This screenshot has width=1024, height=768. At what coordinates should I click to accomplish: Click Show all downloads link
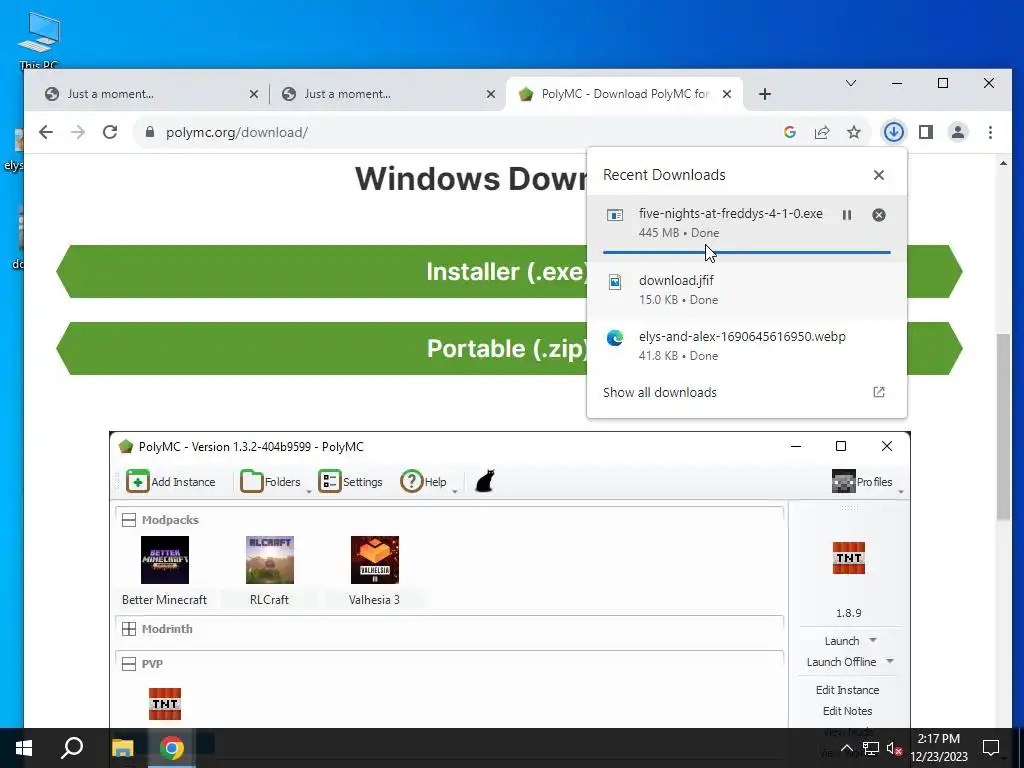pyautogui.click(x=660, y=392)
